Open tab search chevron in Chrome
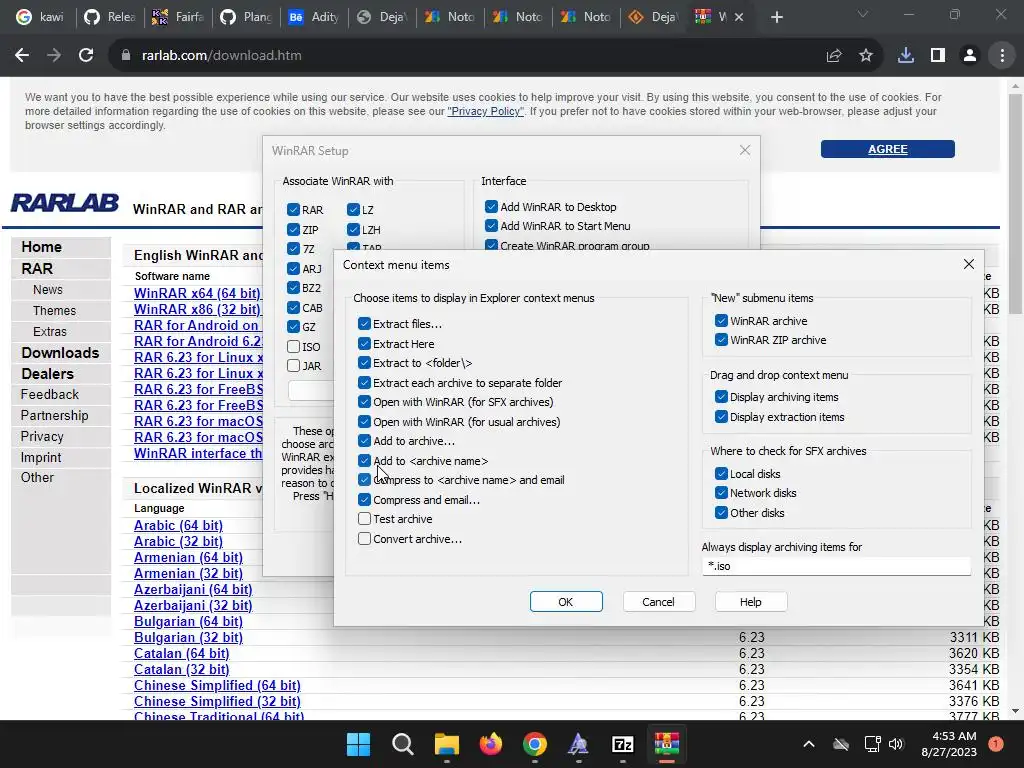Viewport: 1024px width, 768px height. tap(863, 14)
